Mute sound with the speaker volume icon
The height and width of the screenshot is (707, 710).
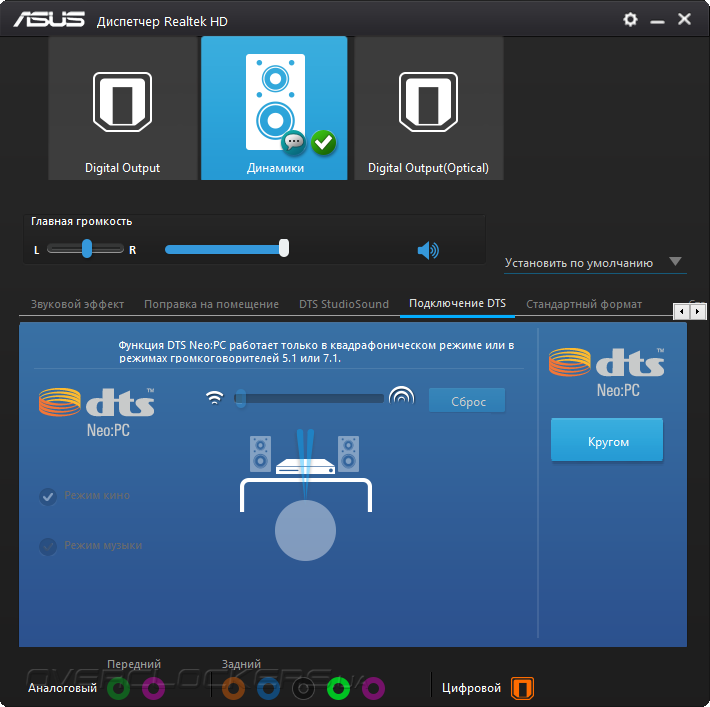(x=428, y=250)
